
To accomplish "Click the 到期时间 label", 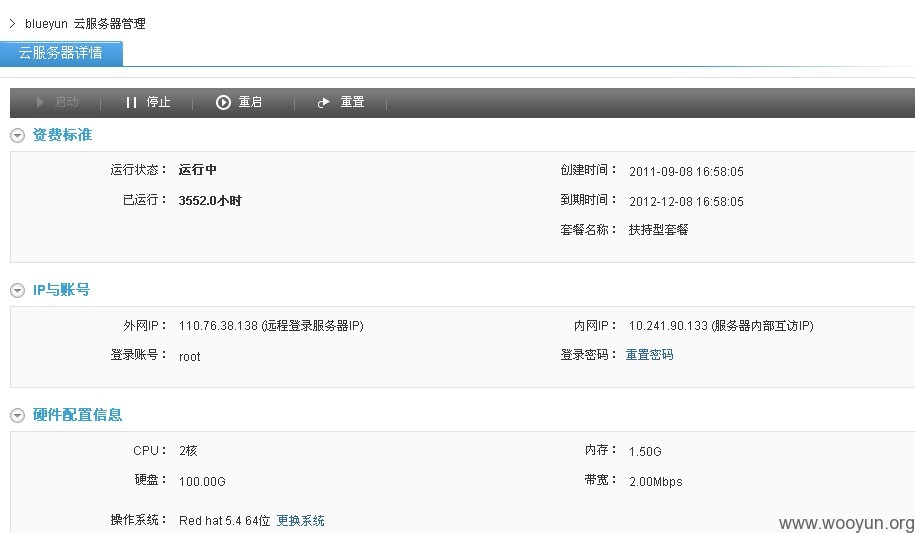I will click(588, 200).
